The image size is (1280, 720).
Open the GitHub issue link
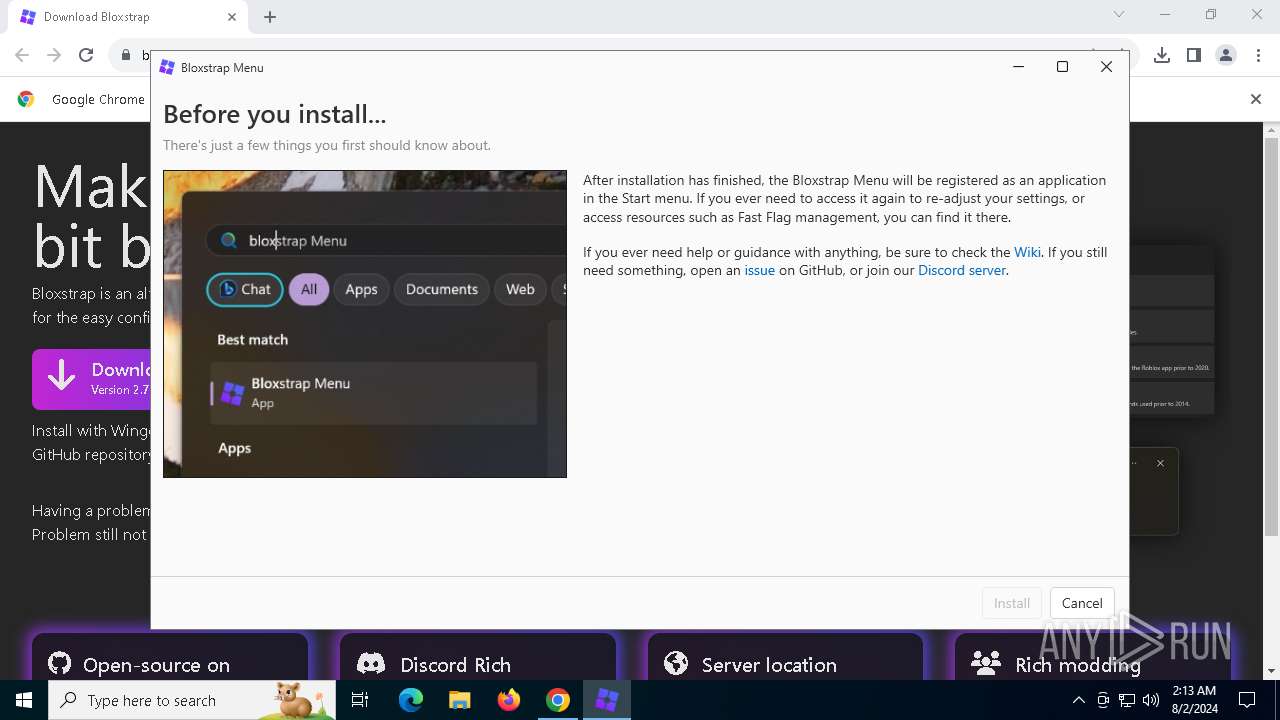click(759, 270)
